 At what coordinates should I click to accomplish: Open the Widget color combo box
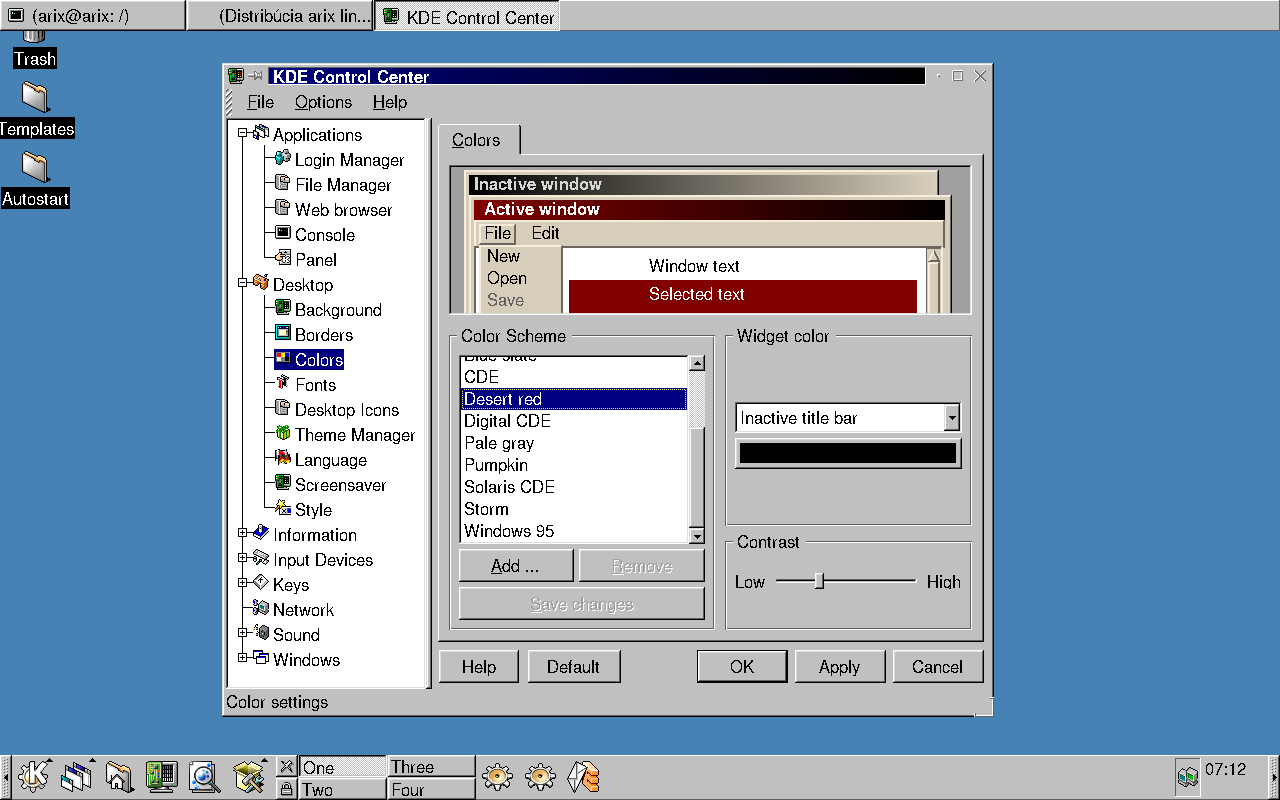pos(848,418)
